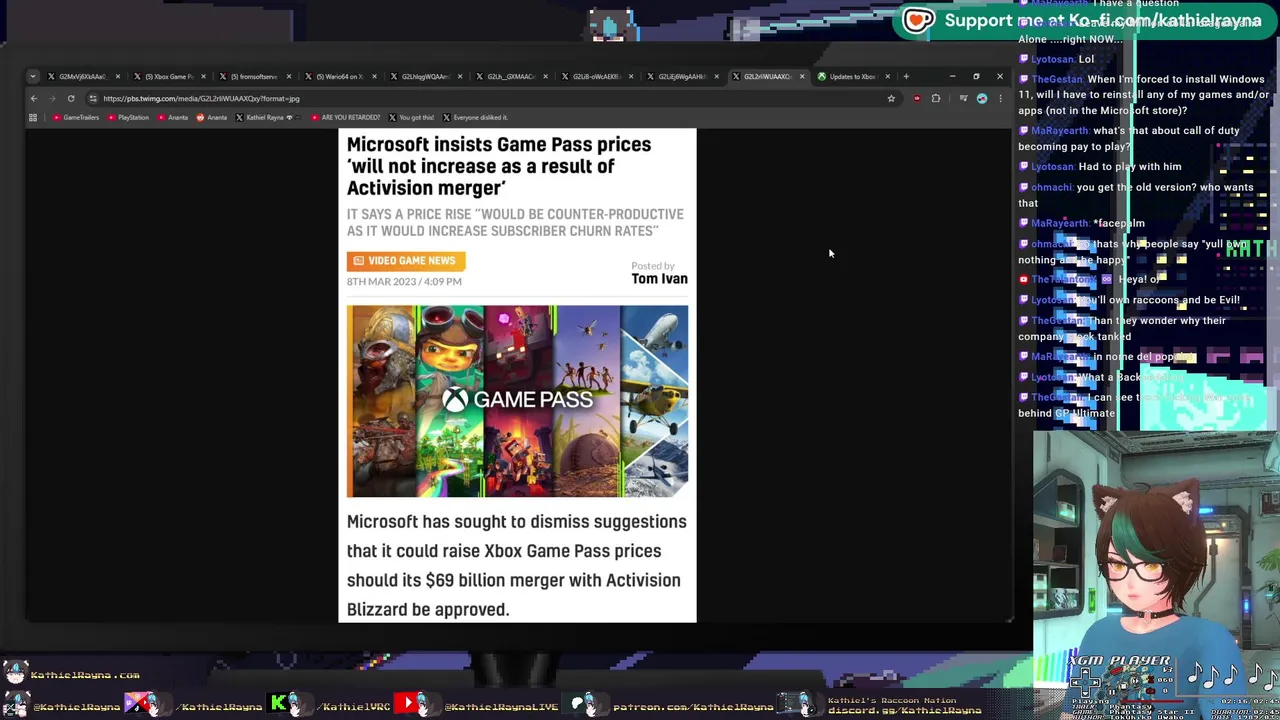
Task: Click the Ko-fi support banner
Action: 1083,20
